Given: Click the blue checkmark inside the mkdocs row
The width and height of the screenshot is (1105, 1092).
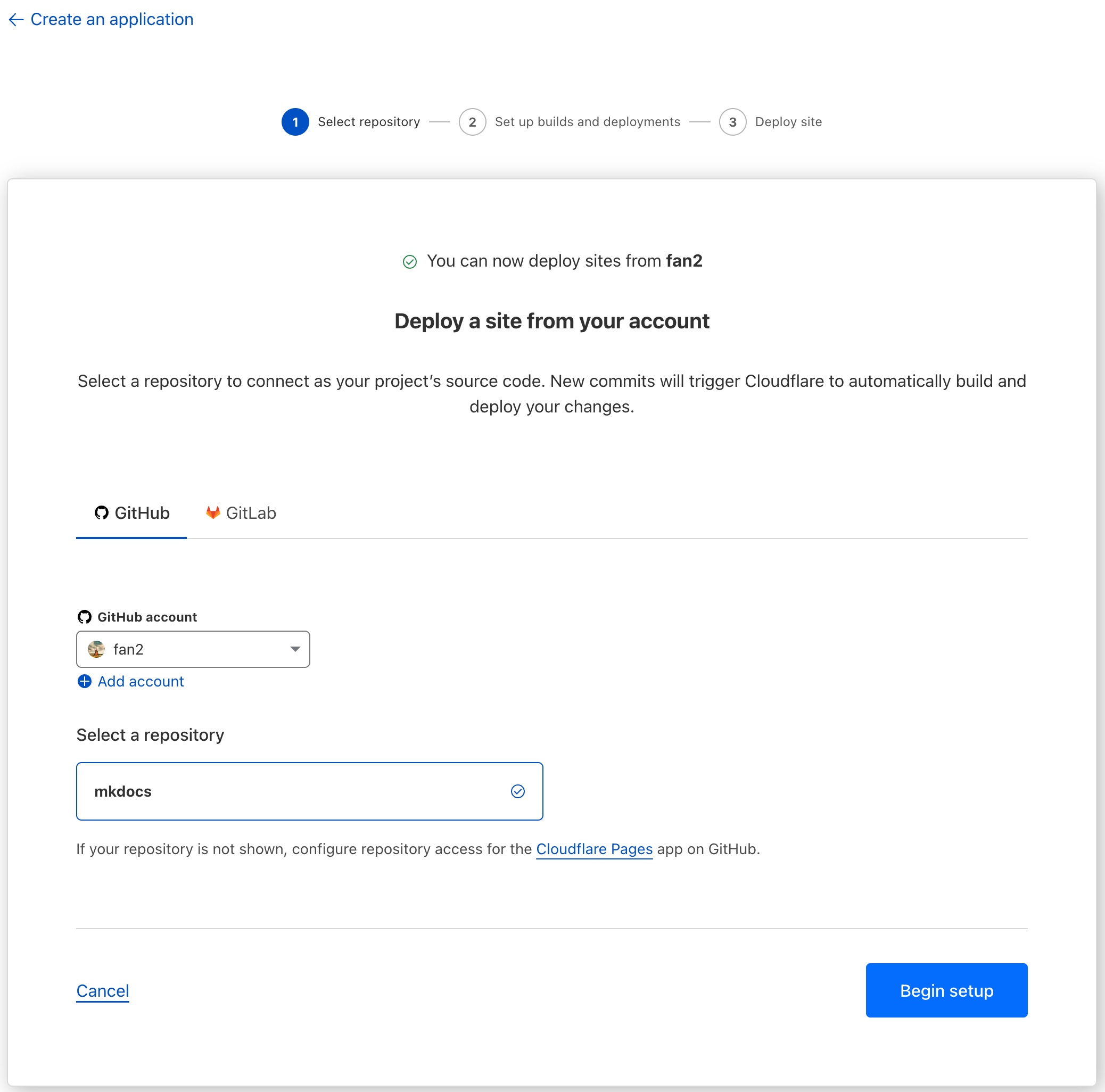Looking at the screenshot, I should (x=518, y=791).
